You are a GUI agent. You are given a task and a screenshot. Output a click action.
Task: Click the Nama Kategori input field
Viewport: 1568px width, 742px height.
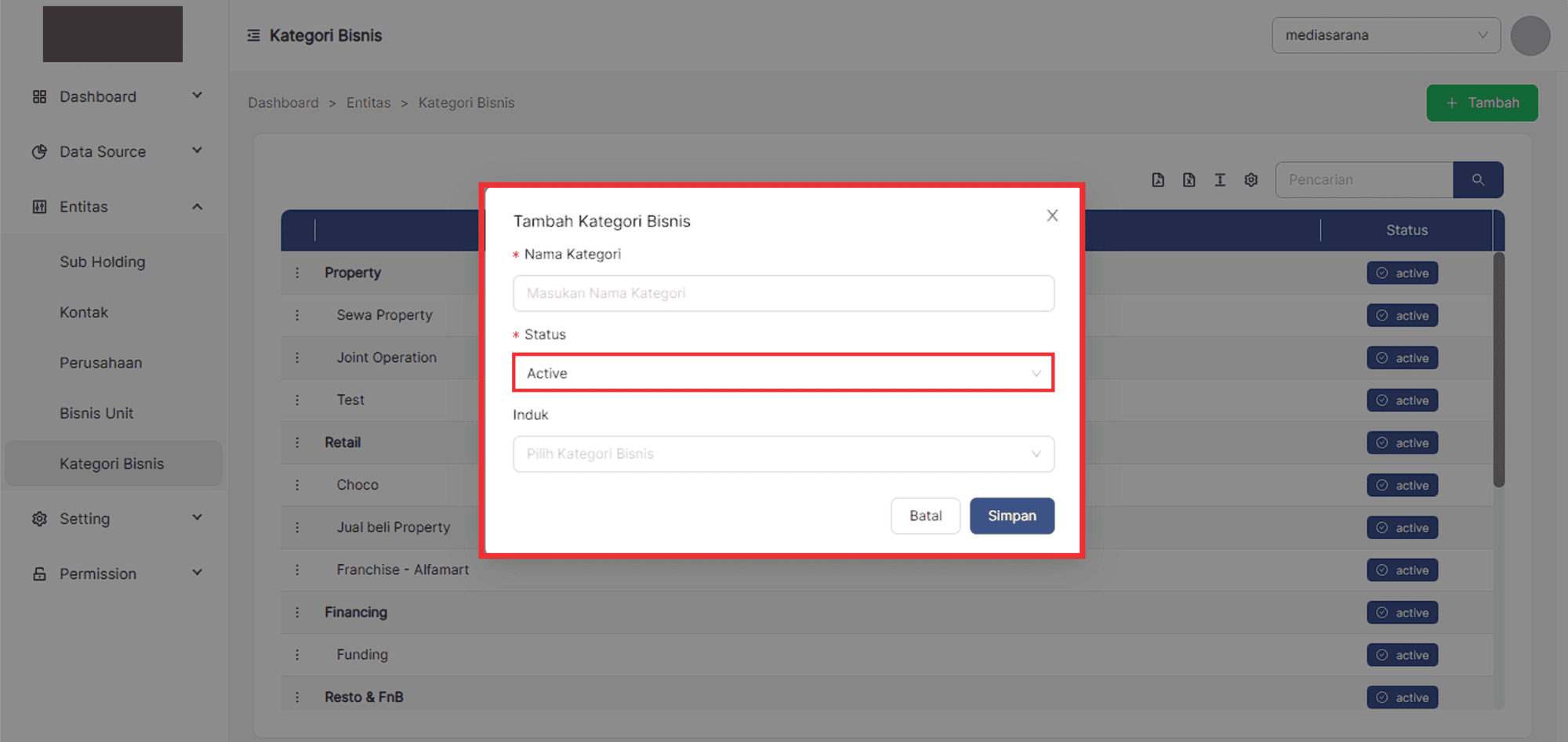pos(782,294)
